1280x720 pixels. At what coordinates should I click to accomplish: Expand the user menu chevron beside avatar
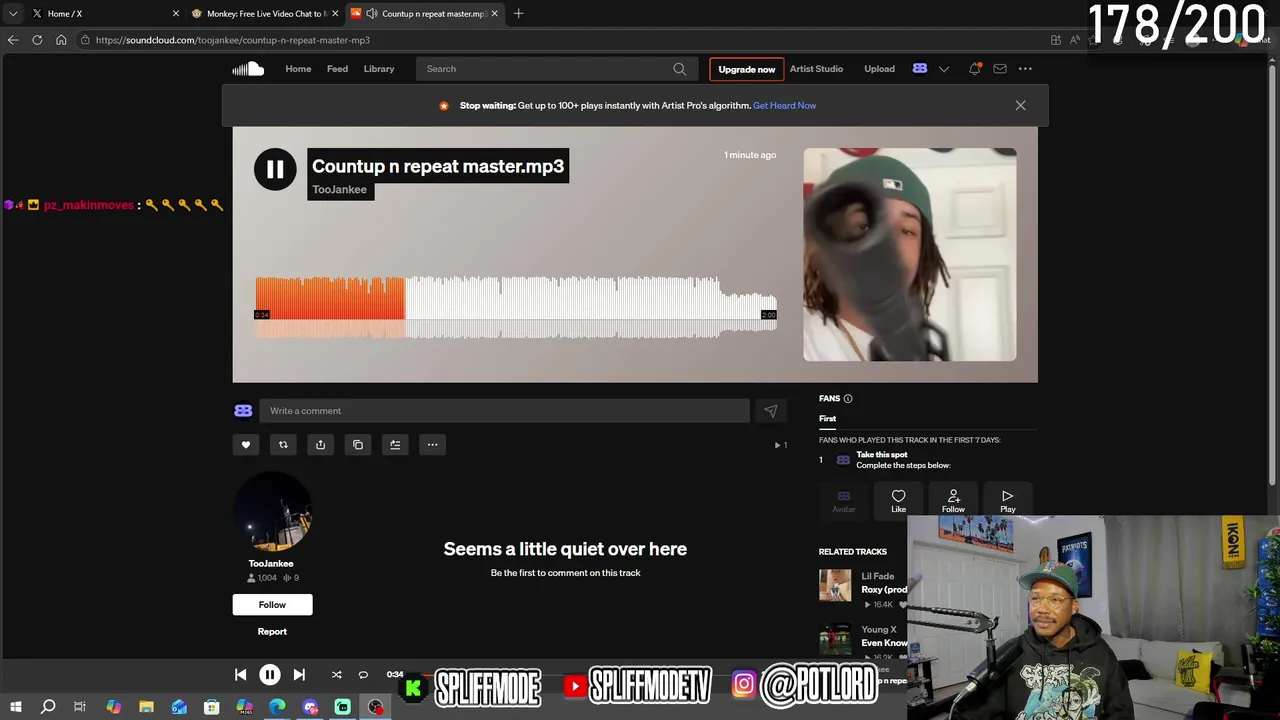pyautogui.click(x=943, y=69)
